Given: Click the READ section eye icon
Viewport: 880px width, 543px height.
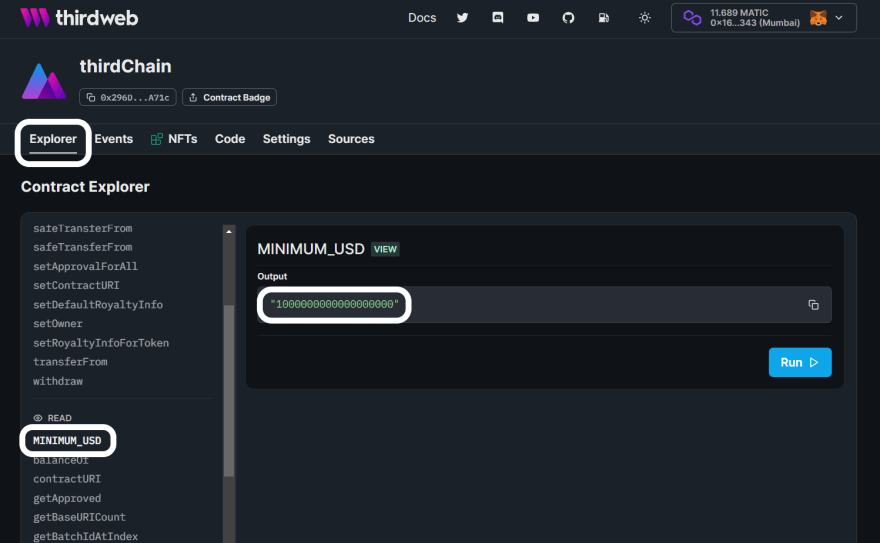Looking at the screenshot, I should [38, 418].
